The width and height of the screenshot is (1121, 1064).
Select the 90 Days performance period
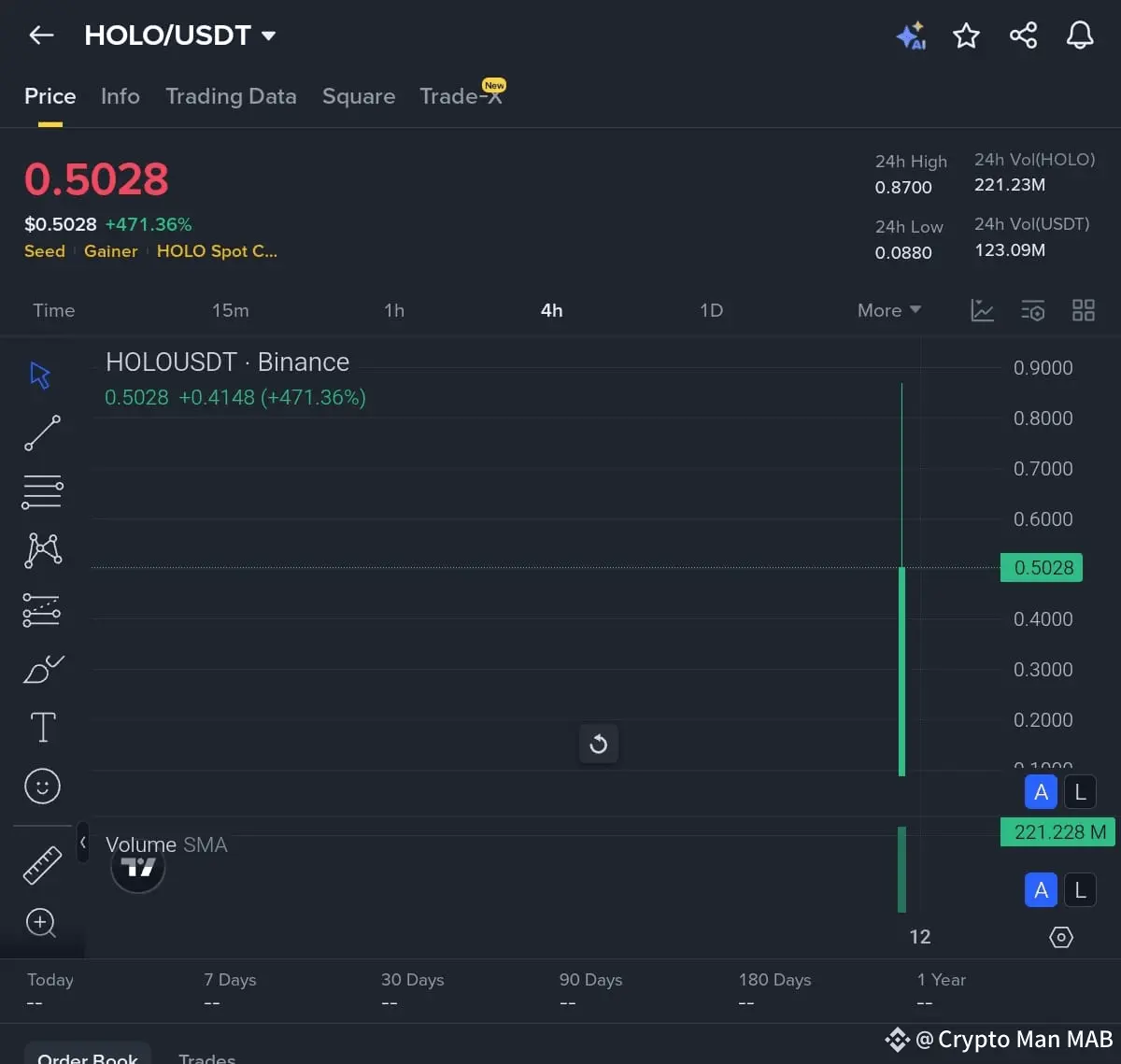(590, 990)
